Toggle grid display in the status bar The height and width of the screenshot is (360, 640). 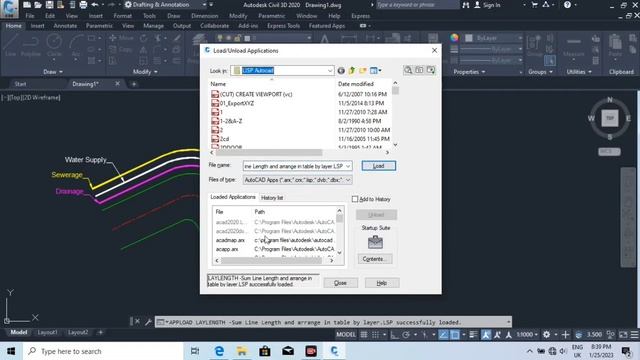point(364,335)
